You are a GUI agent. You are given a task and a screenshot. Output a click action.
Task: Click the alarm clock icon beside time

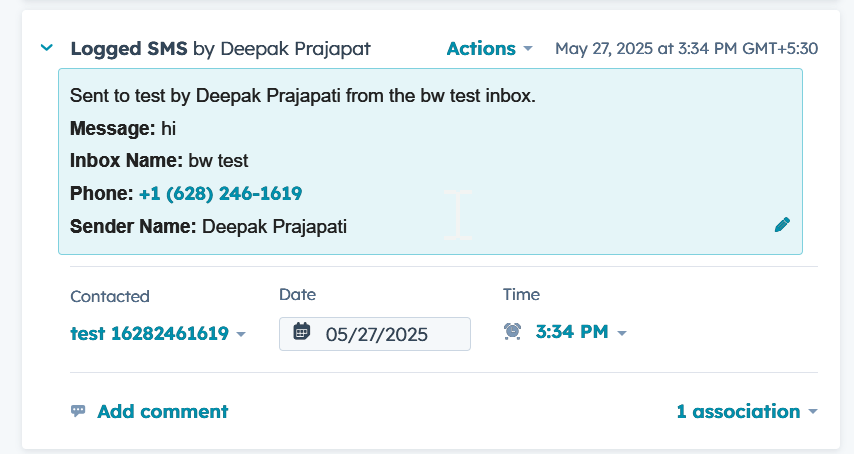point(513,332)
